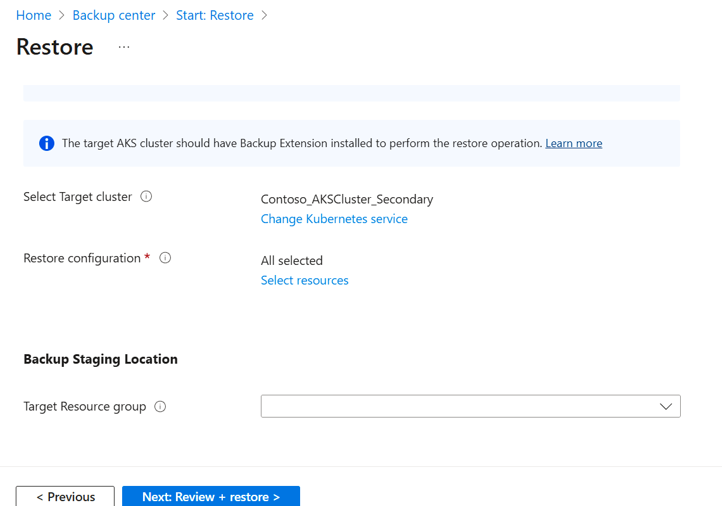Navigate to Backup center breadcrumb
This screenshot has height=506, width=722.
point(114,16)
